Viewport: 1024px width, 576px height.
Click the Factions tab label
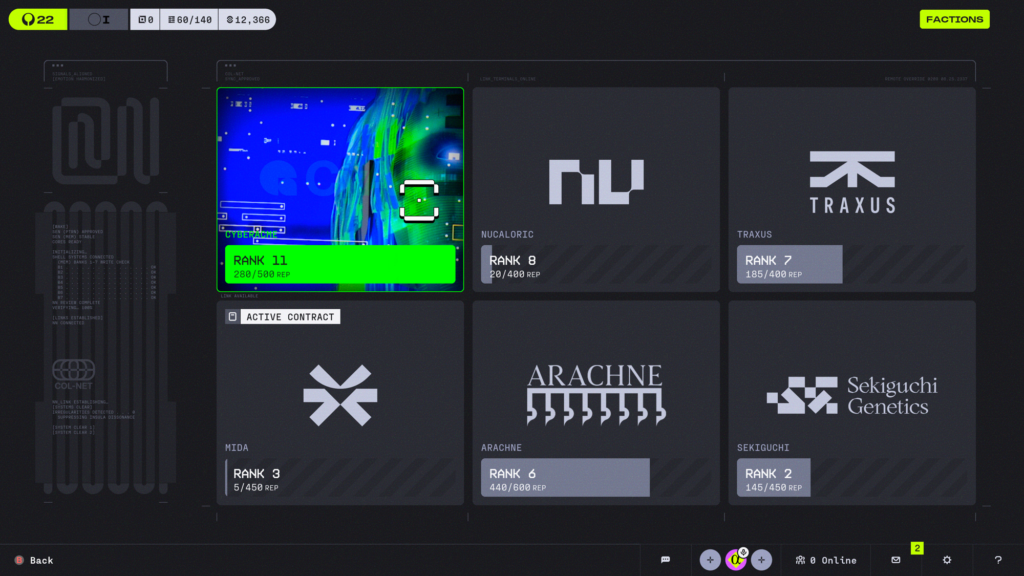(954, 19)
